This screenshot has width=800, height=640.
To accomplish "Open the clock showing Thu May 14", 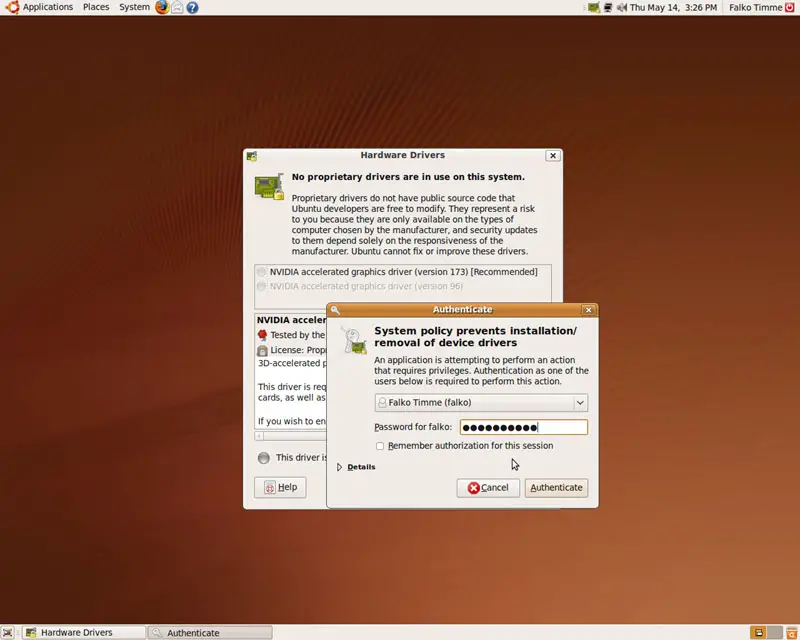I will pos(673,8).
